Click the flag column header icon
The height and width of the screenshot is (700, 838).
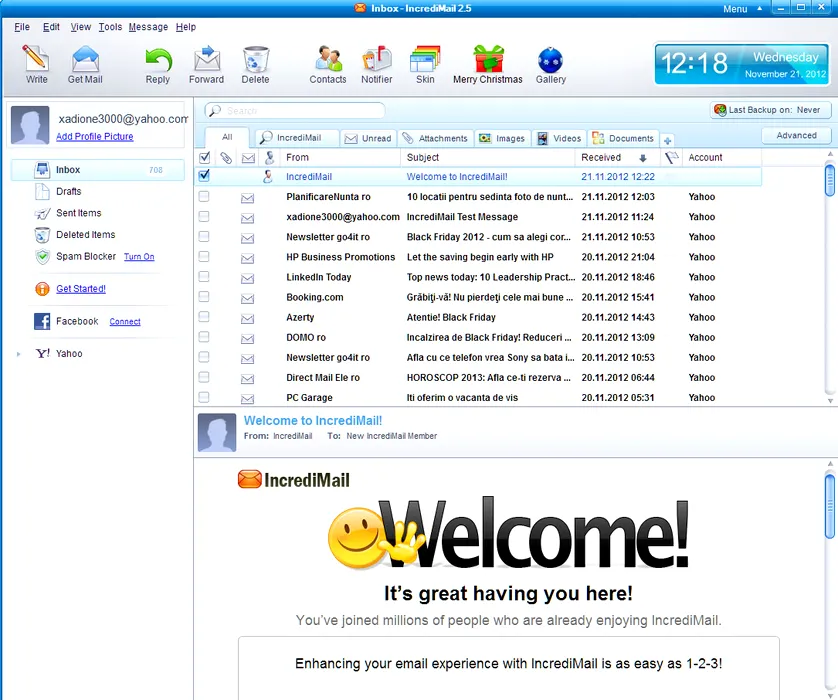click(x=671, y=157)
